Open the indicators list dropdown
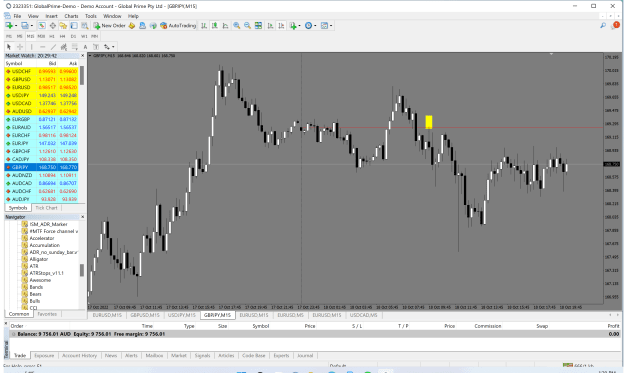 point(295,26)
